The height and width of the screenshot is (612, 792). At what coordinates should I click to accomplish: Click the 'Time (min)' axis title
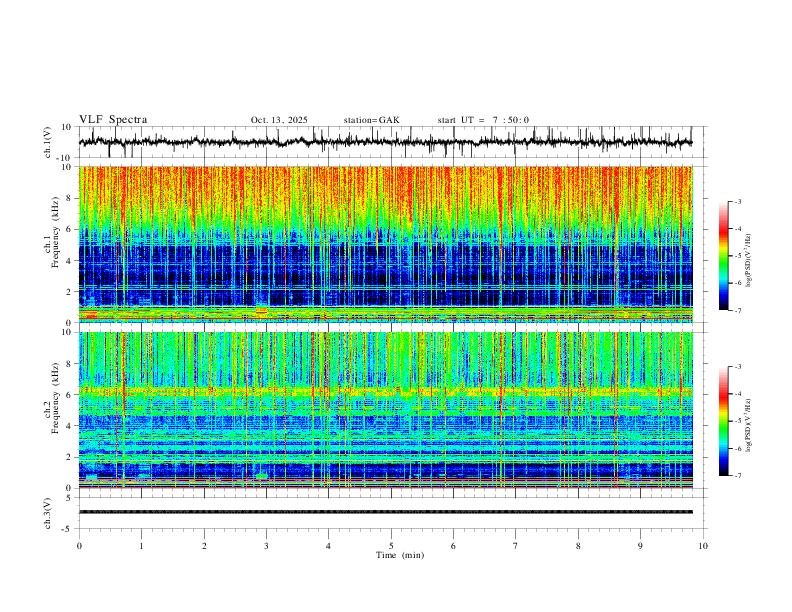[x=400, y=555]
